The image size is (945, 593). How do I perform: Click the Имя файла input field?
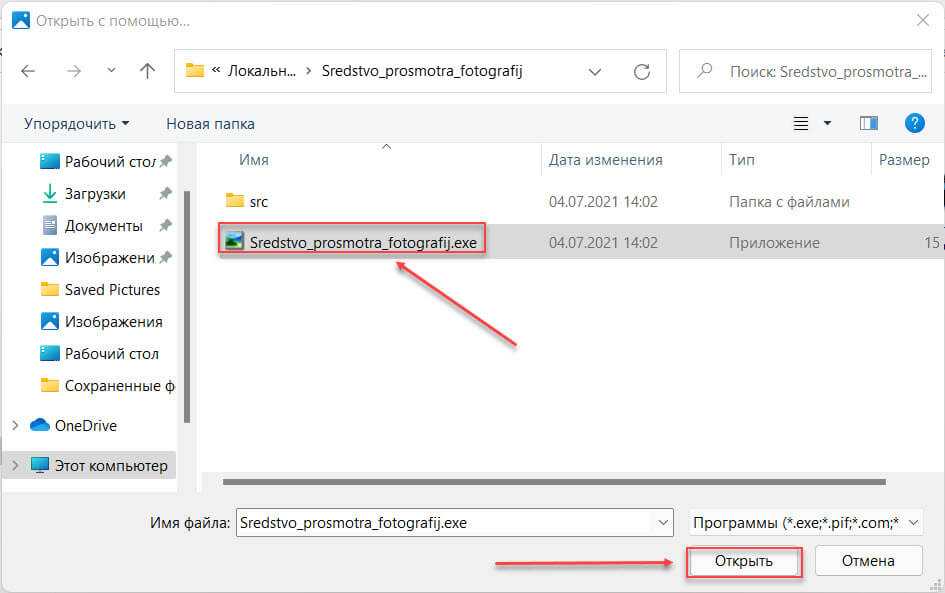pos(443,522)
